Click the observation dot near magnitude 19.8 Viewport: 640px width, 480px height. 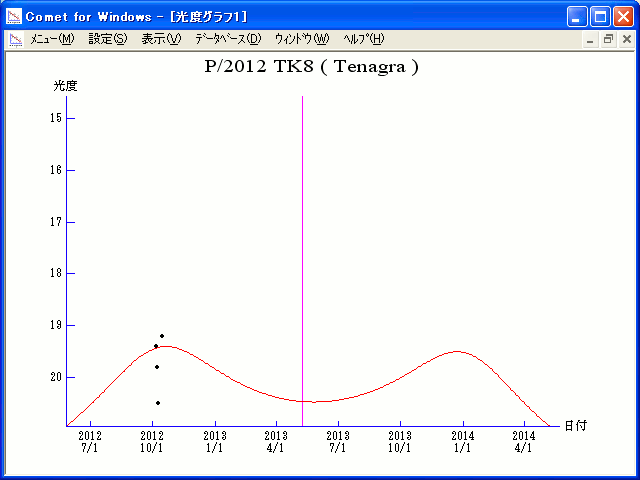(157, 367)
